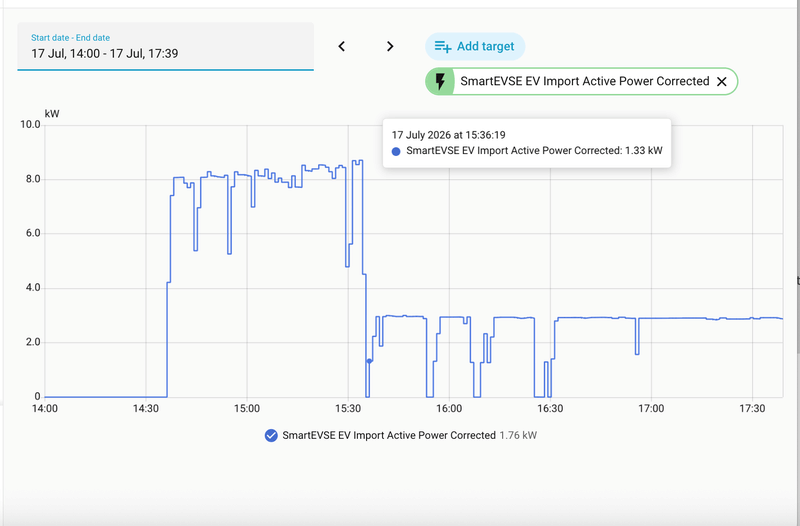
Task: Click the lightning bolt icon on SmartEVSE chip
Action: 440,81
